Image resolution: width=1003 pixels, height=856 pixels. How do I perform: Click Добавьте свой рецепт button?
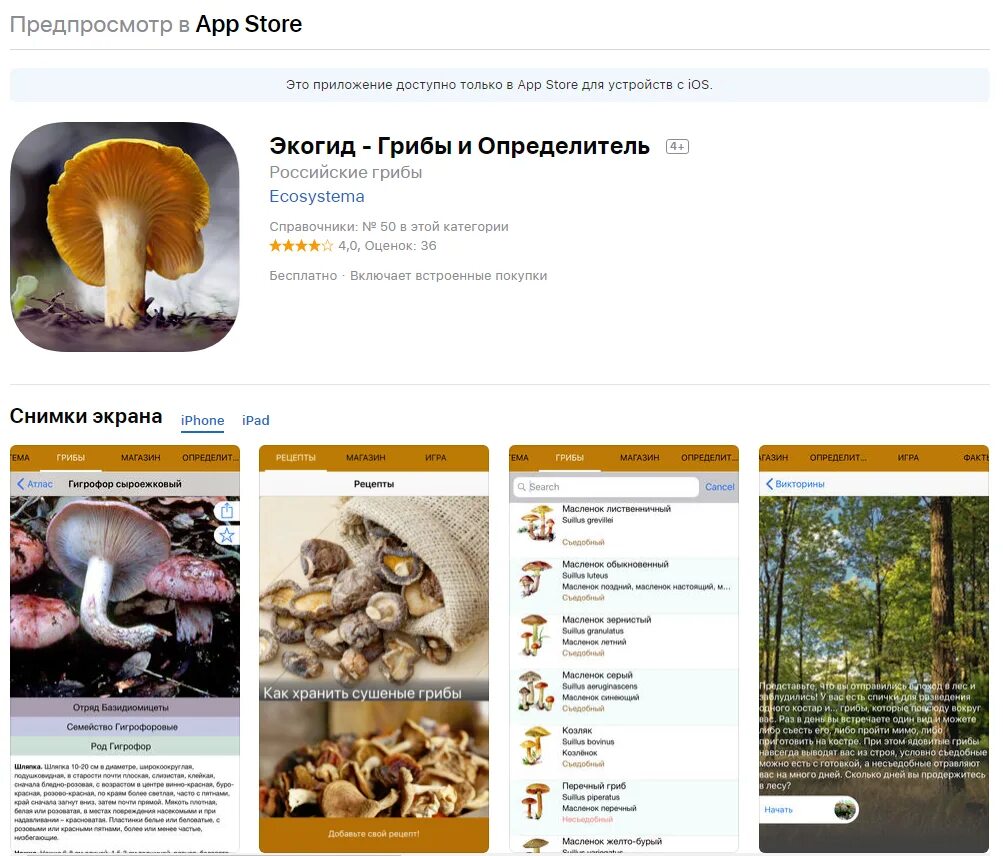[374, 834]
